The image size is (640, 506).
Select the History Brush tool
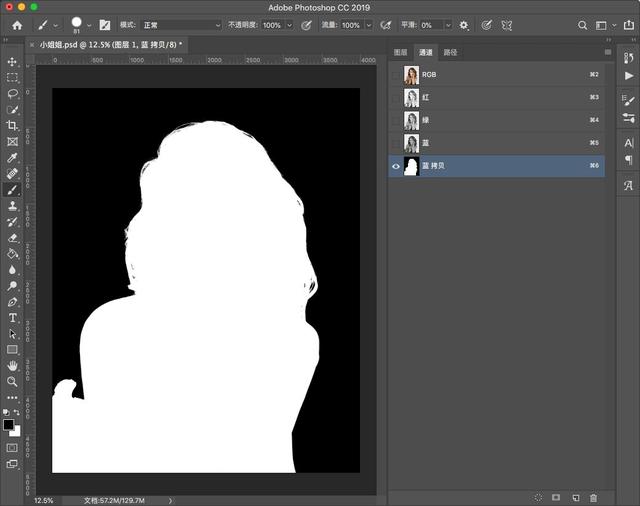[12, 222]
